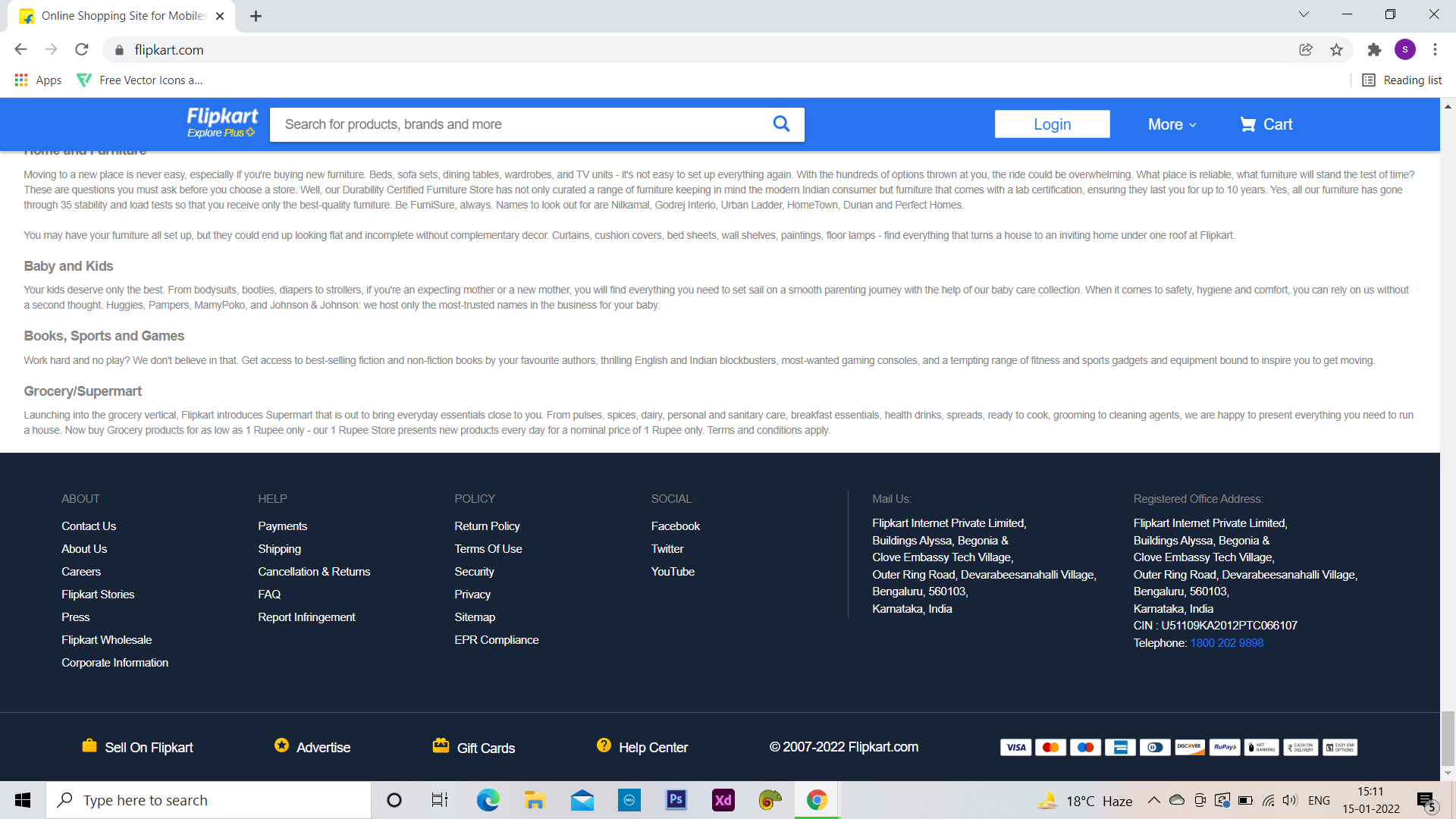The image size is (1456, 819).
Task: Open the Cancellation & Returns link
Action: click(x=314, y=572)
